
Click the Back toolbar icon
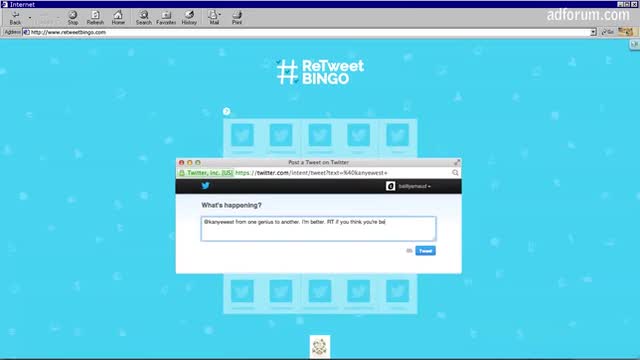click(x=15, y=18)
